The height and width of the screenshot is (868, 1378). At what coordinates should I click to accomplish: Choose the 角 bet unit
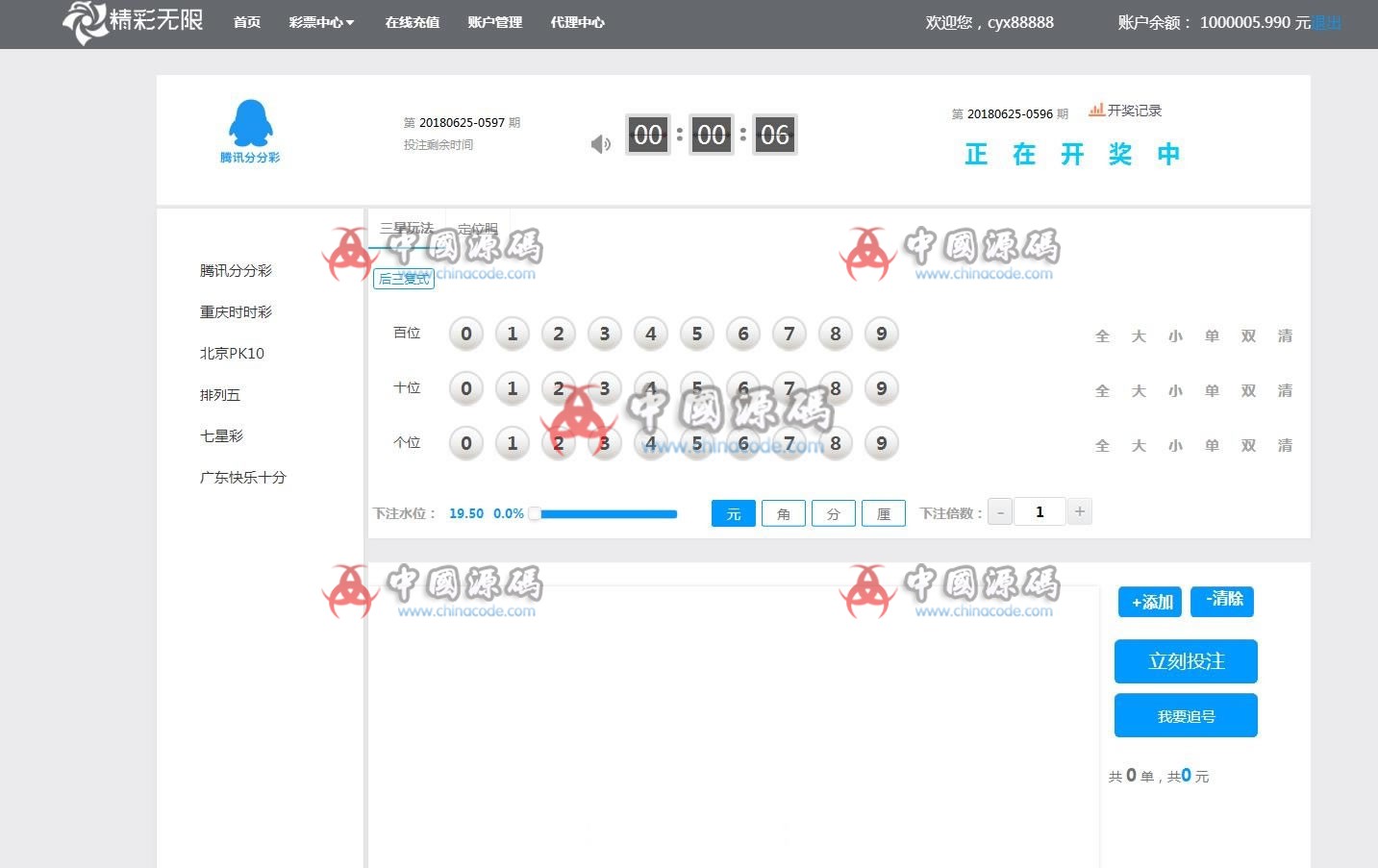pyautogui.click(x=784, y=514)
